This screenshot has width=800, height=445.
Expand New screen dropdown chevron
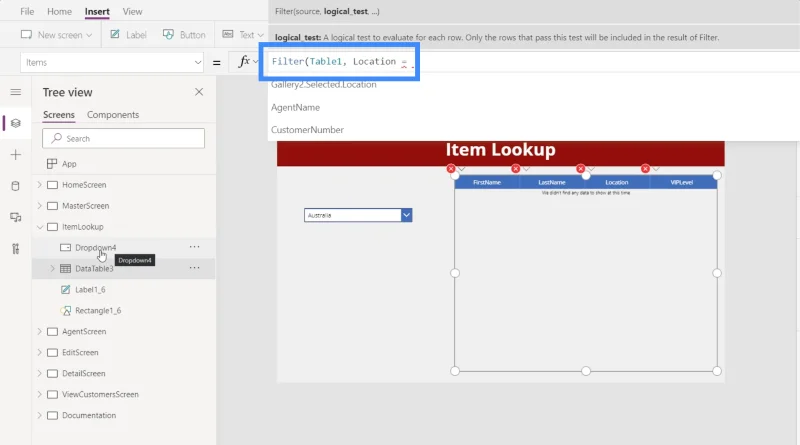coord(89,35)
